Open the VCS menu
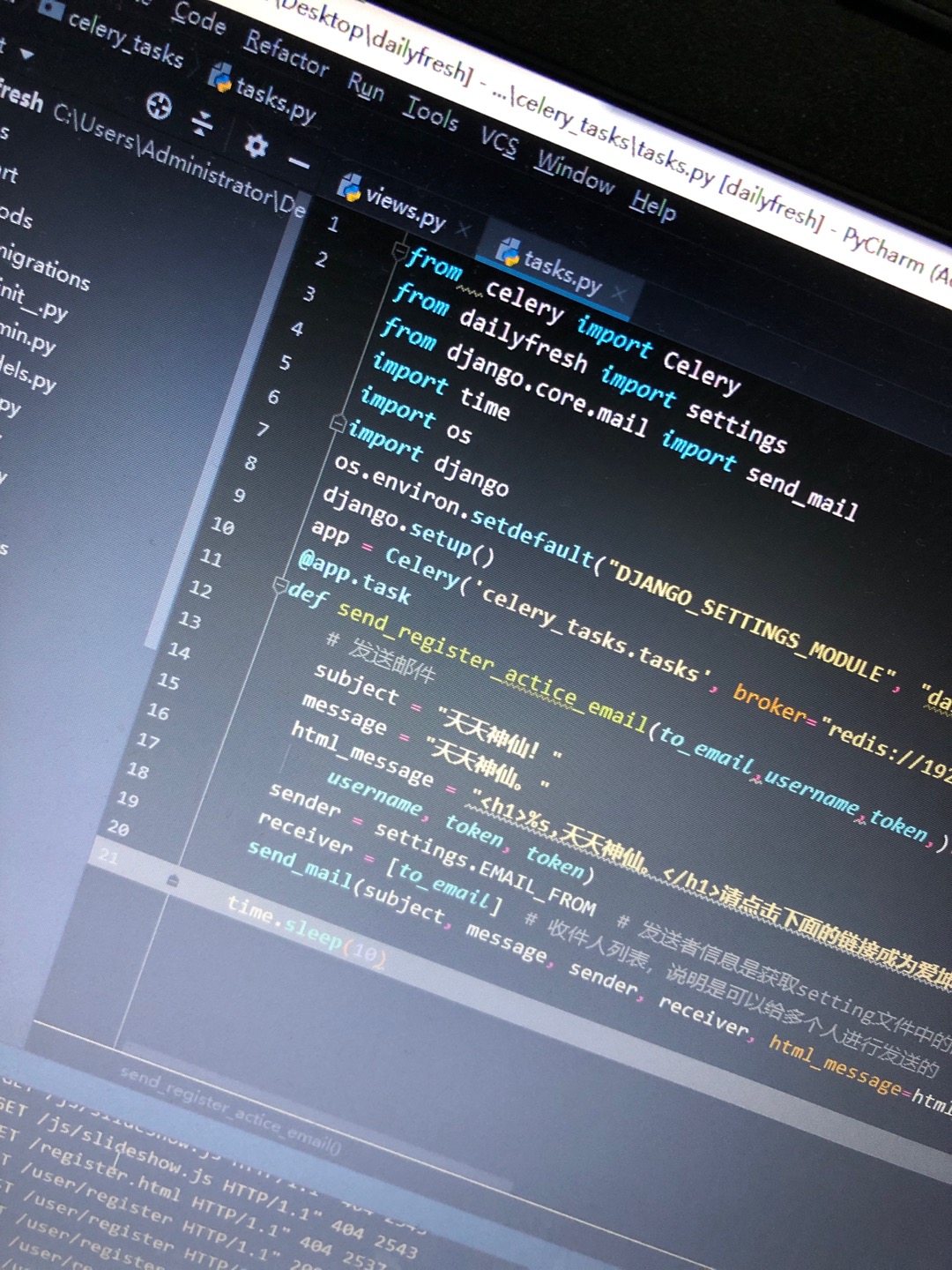This screenshot has width=952, height=1270. click(499, 141)
